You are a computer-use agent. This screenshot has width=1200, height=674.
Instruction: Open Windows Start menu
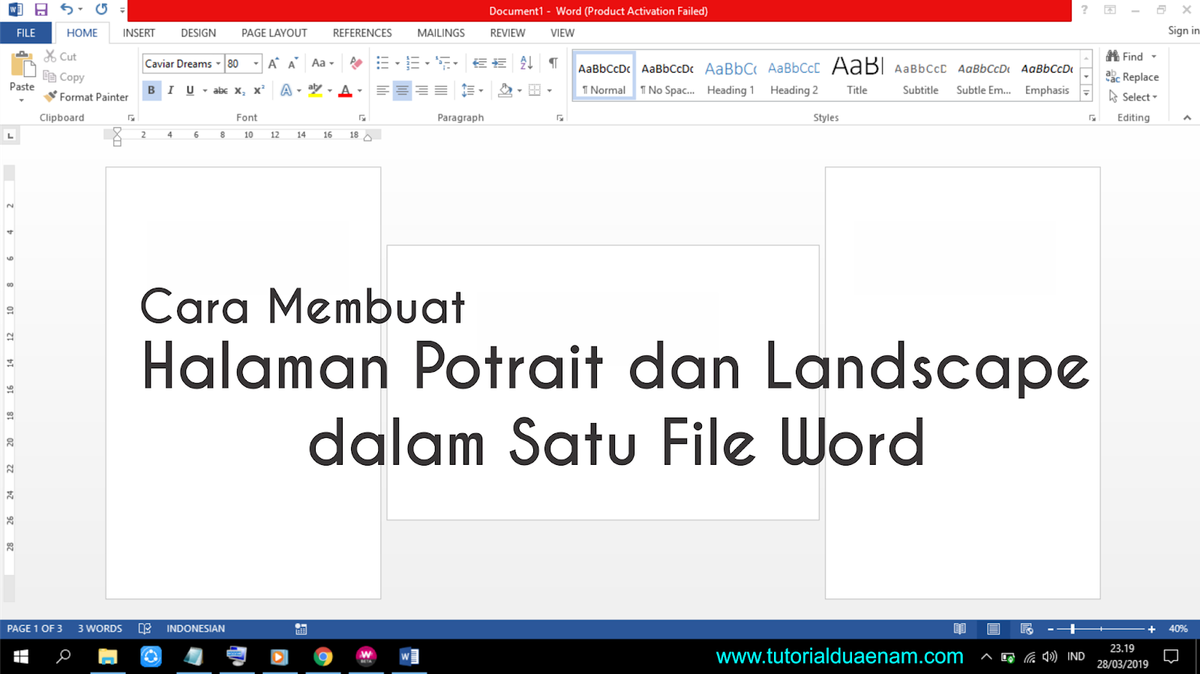pos(20,657)
